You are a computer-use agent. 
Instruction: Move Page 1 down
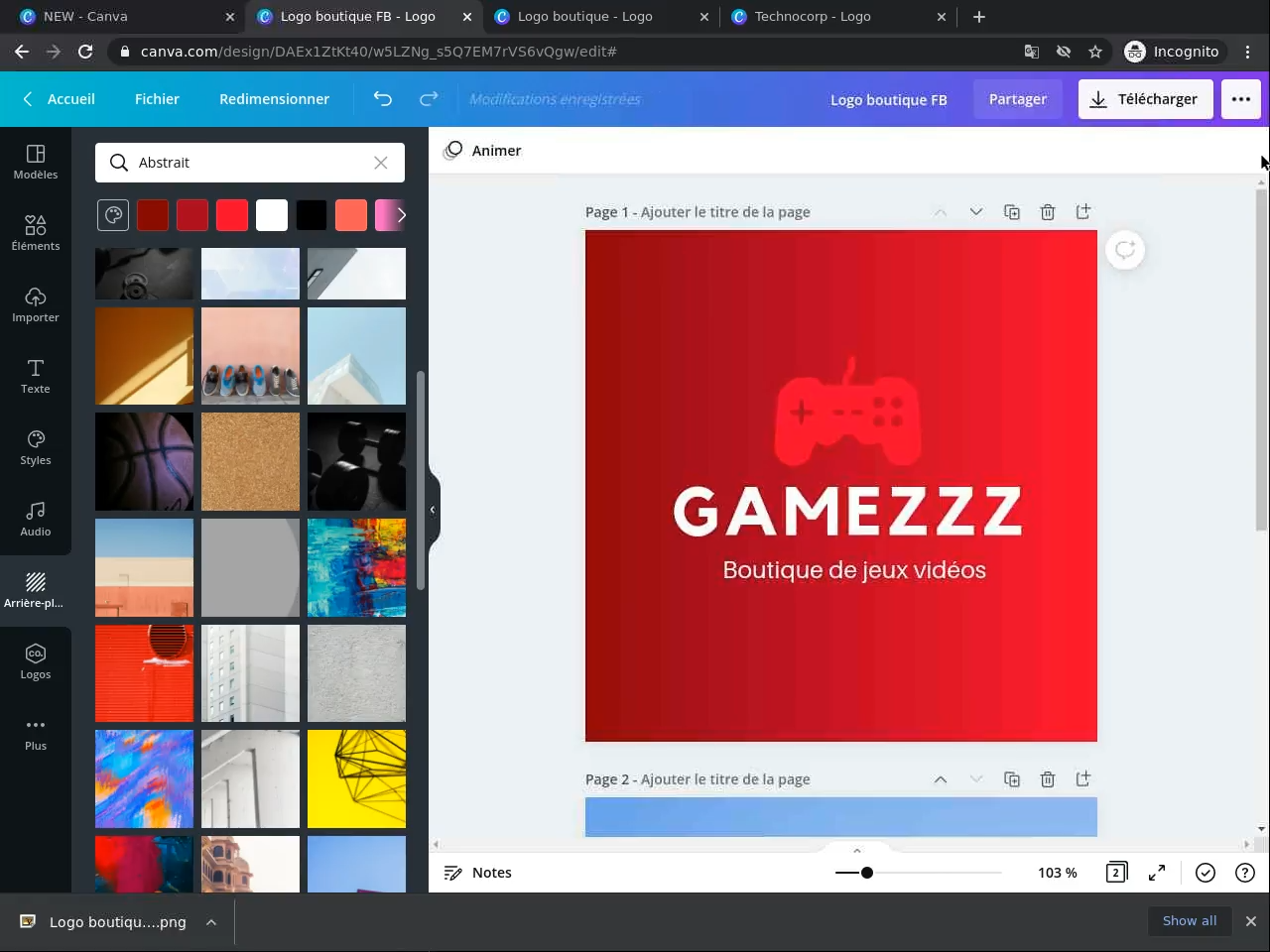pos(976,212)
